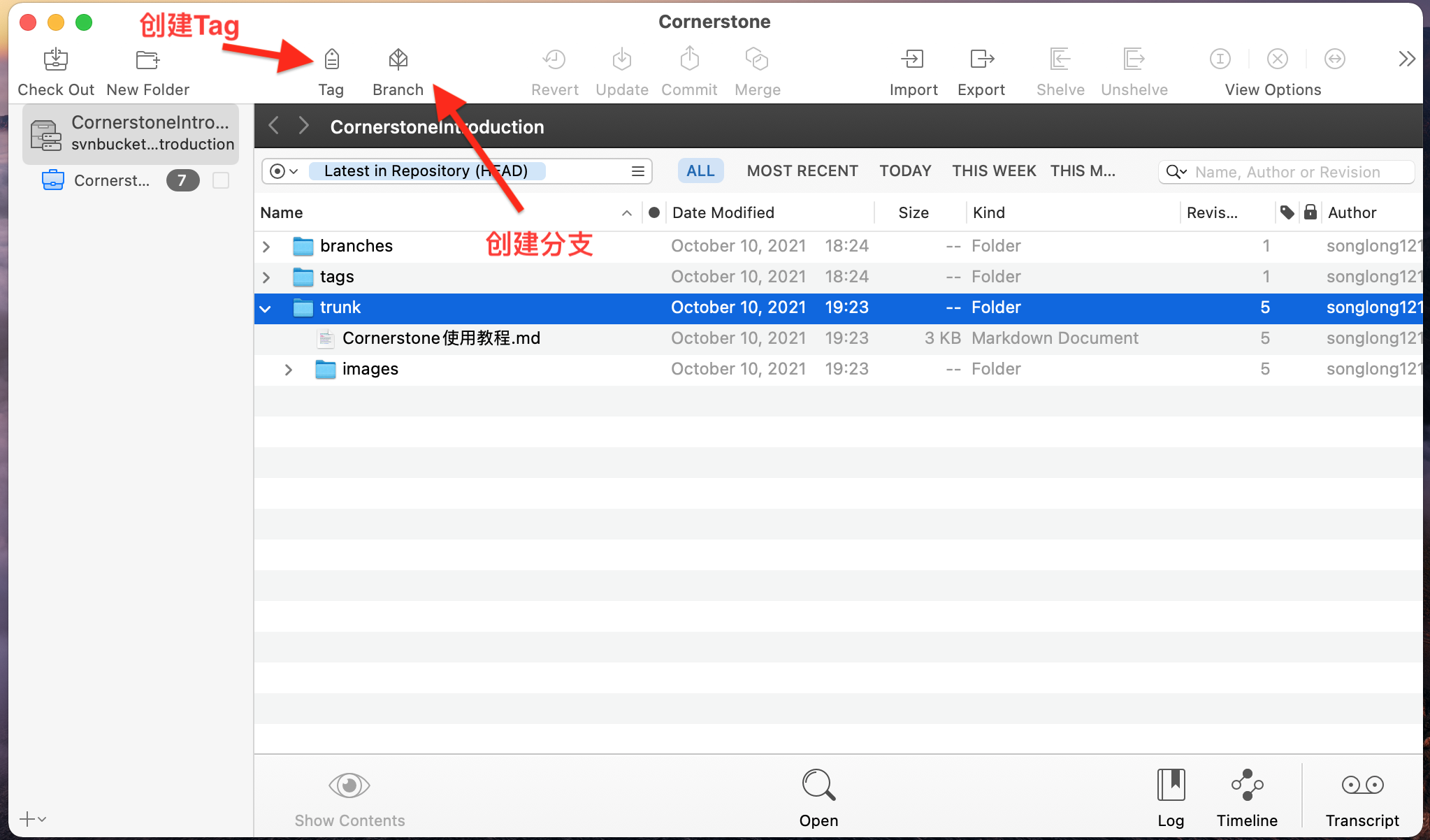Click the Update toolbar icon

coord(622,59)
